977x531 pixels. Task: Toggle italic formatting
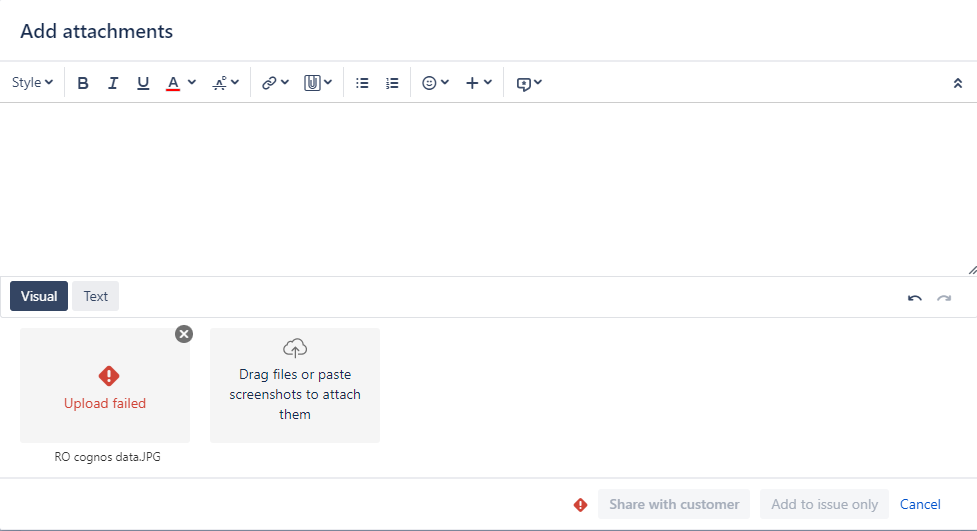113,83
